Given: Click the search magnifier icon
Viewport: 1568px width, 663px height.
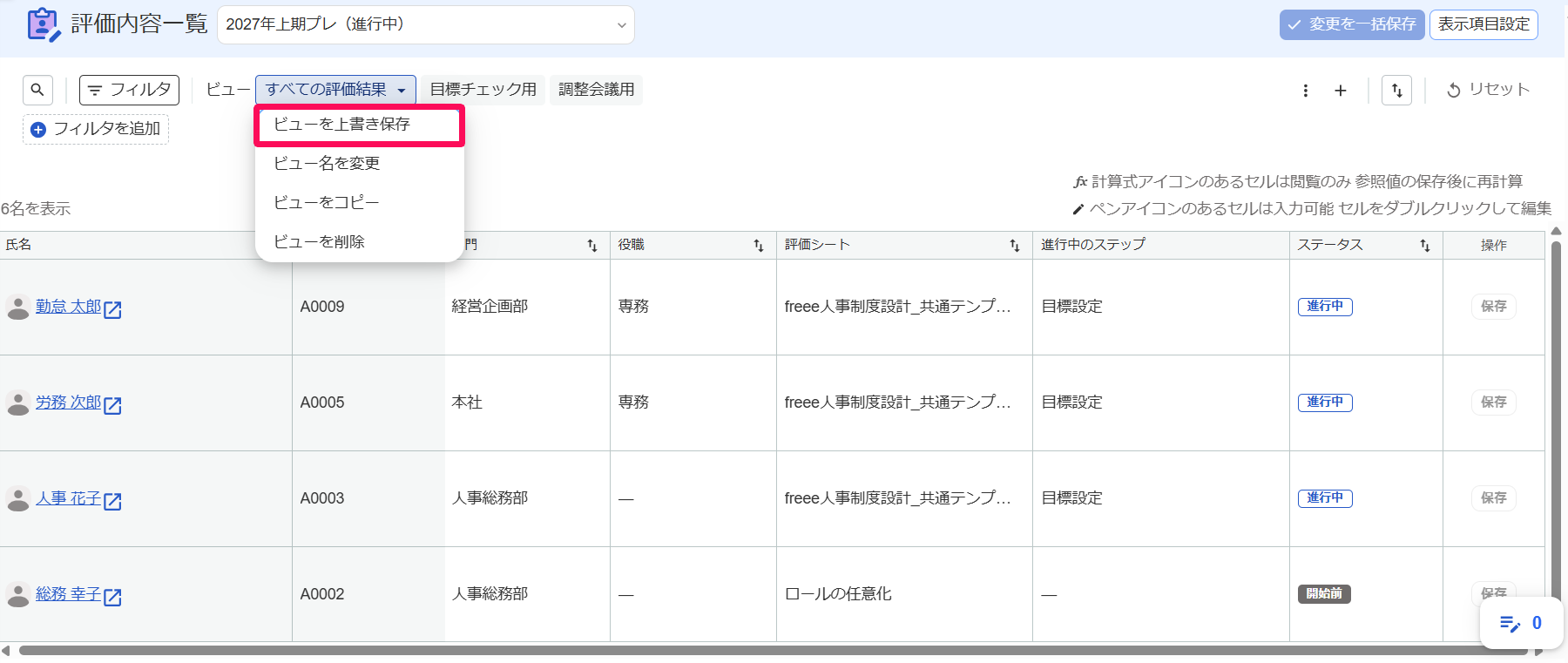Looking at the screenshot, I should click(x=37, y=90).
